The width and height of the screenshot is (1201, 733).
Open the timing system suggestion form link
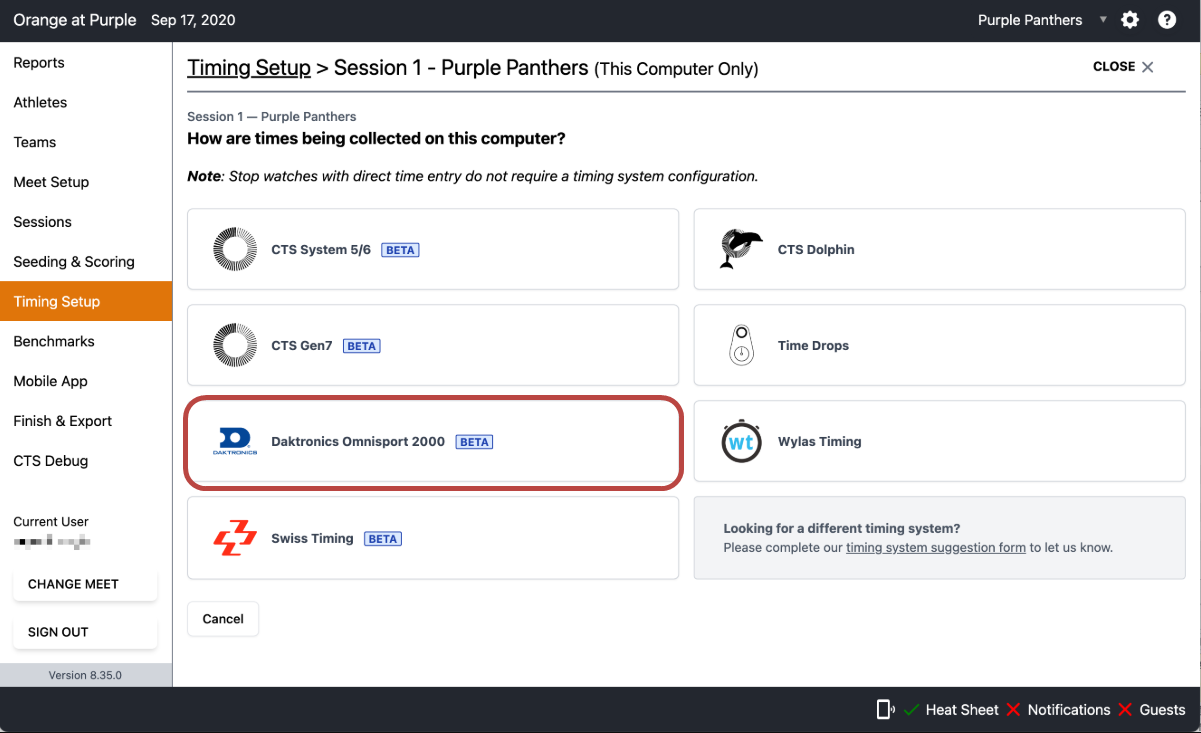coord(935,548)
